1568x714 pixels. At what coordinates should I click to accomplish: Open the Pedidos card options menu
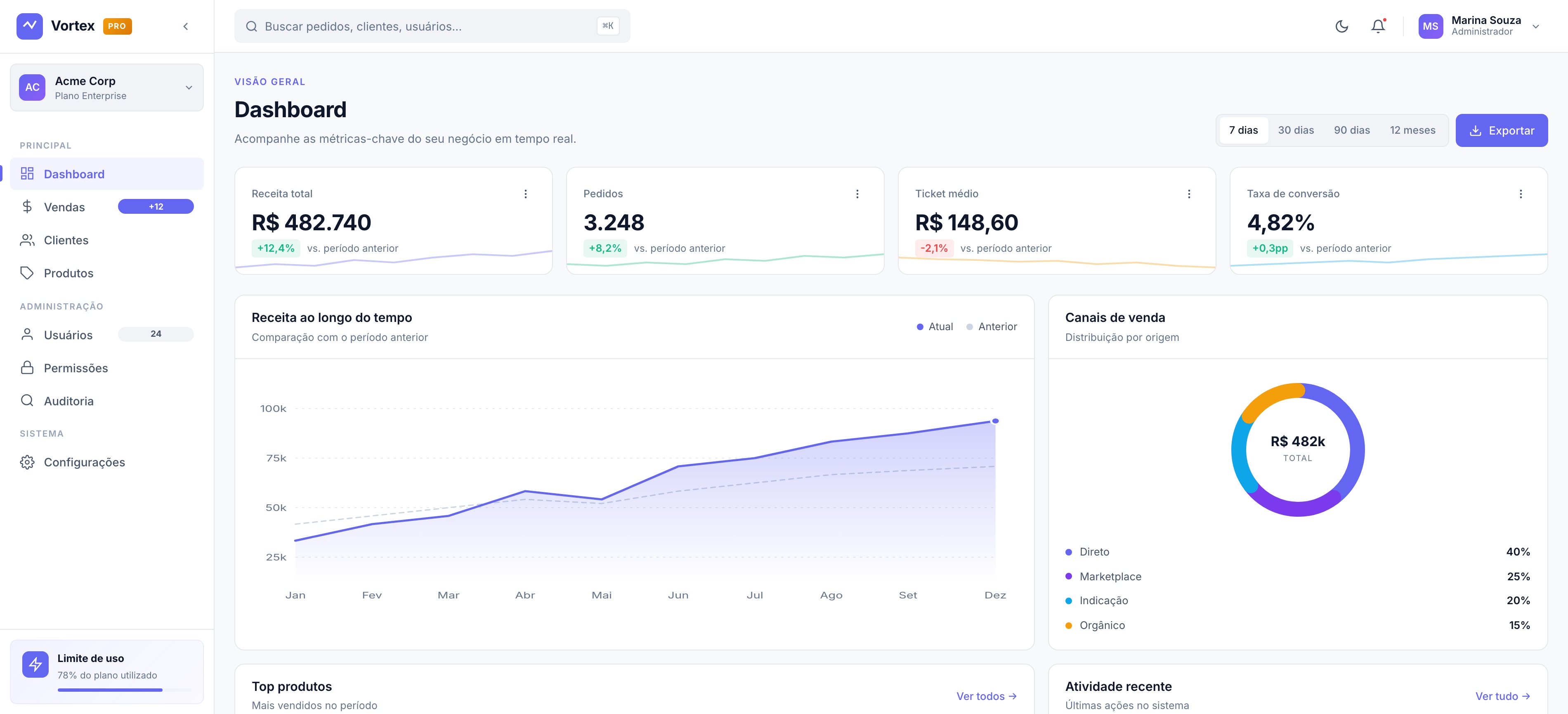[857, 194]
